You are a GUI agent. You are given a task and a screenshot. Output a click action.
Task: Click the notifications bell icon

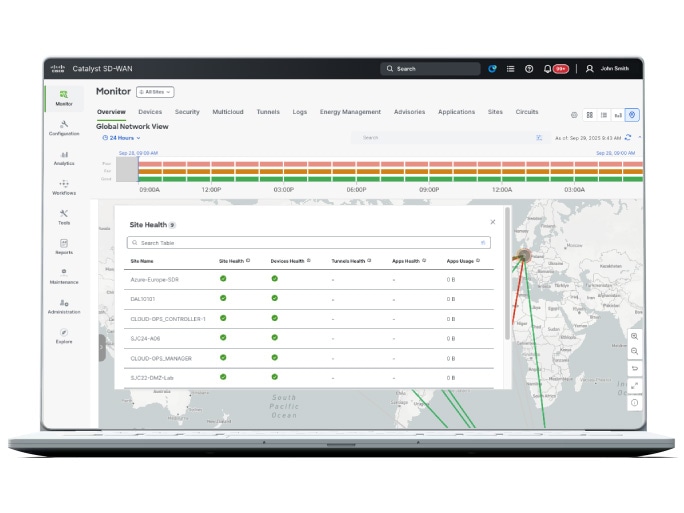(x=547, y=69)
